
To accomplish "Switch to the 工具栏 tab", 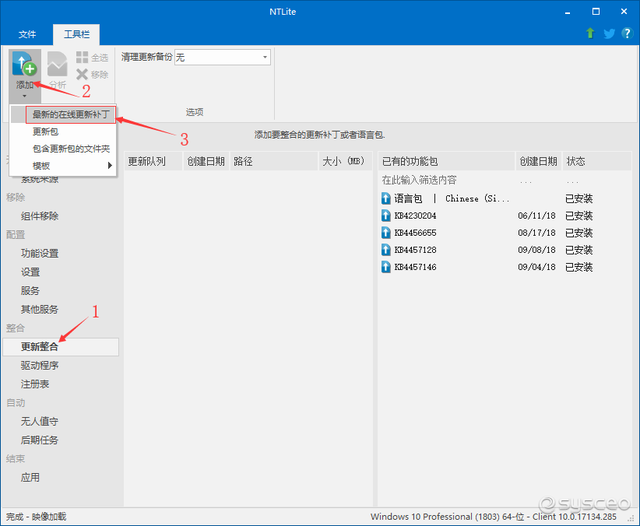I will tap(76, 34).
